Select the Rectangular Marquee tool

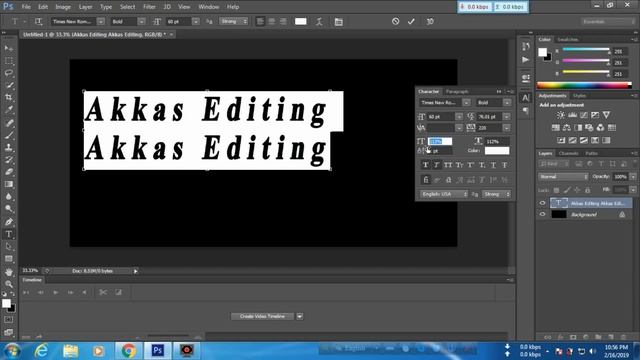[x=9, y=60]
